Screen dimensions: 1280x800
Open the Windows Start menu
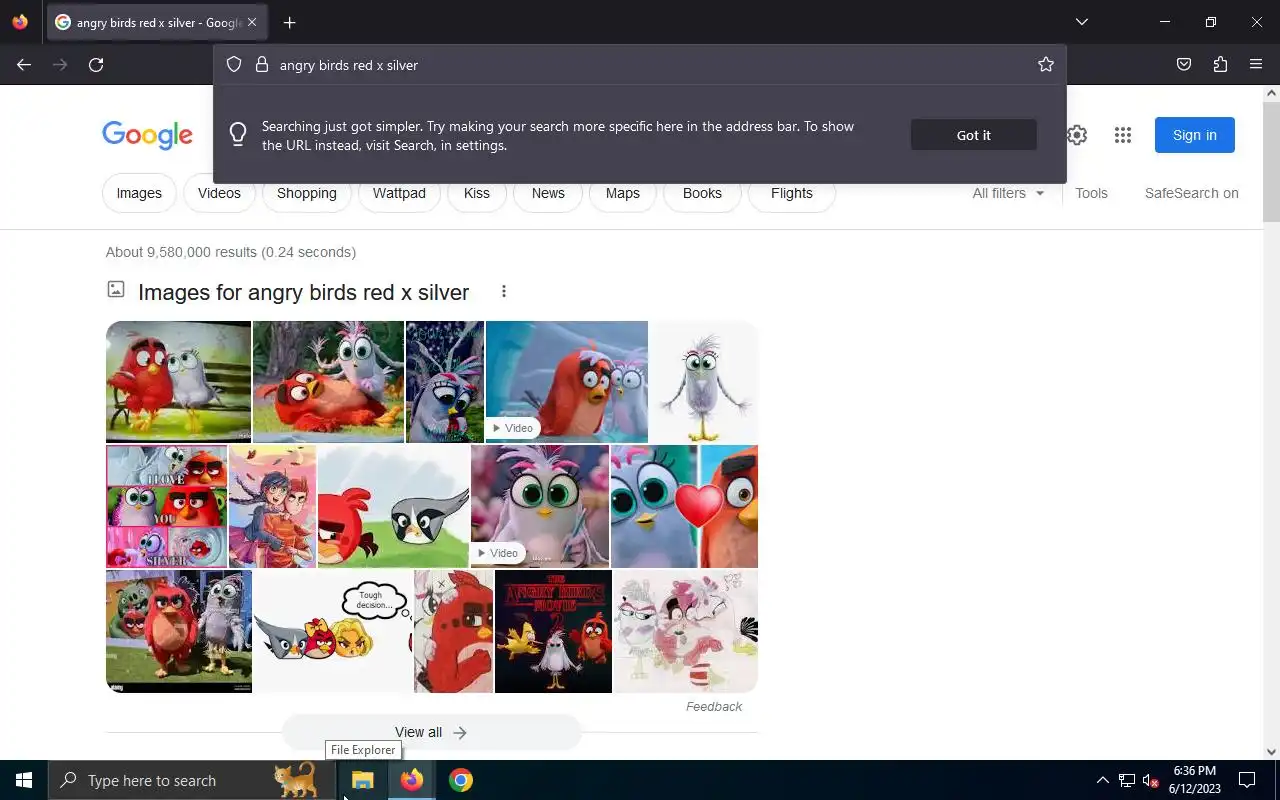click(x=24, y=780)
